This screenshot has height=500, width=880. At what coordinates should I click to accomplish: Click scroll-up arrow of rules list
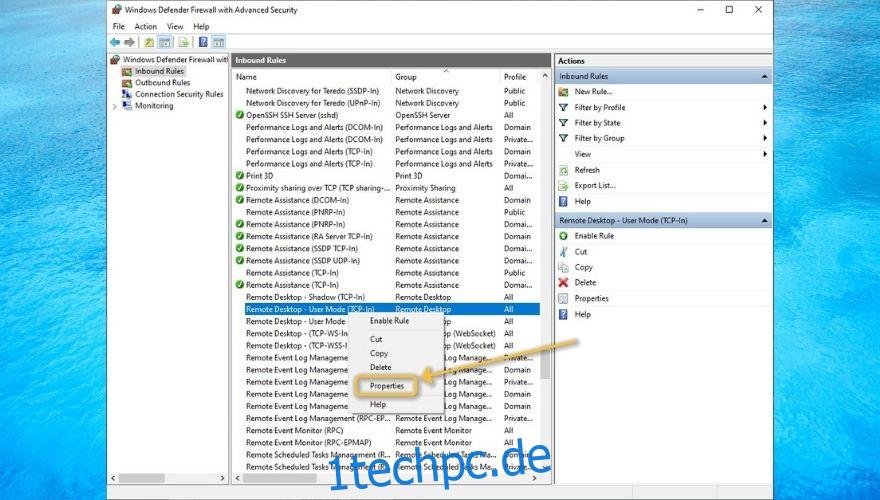point(544,76)
